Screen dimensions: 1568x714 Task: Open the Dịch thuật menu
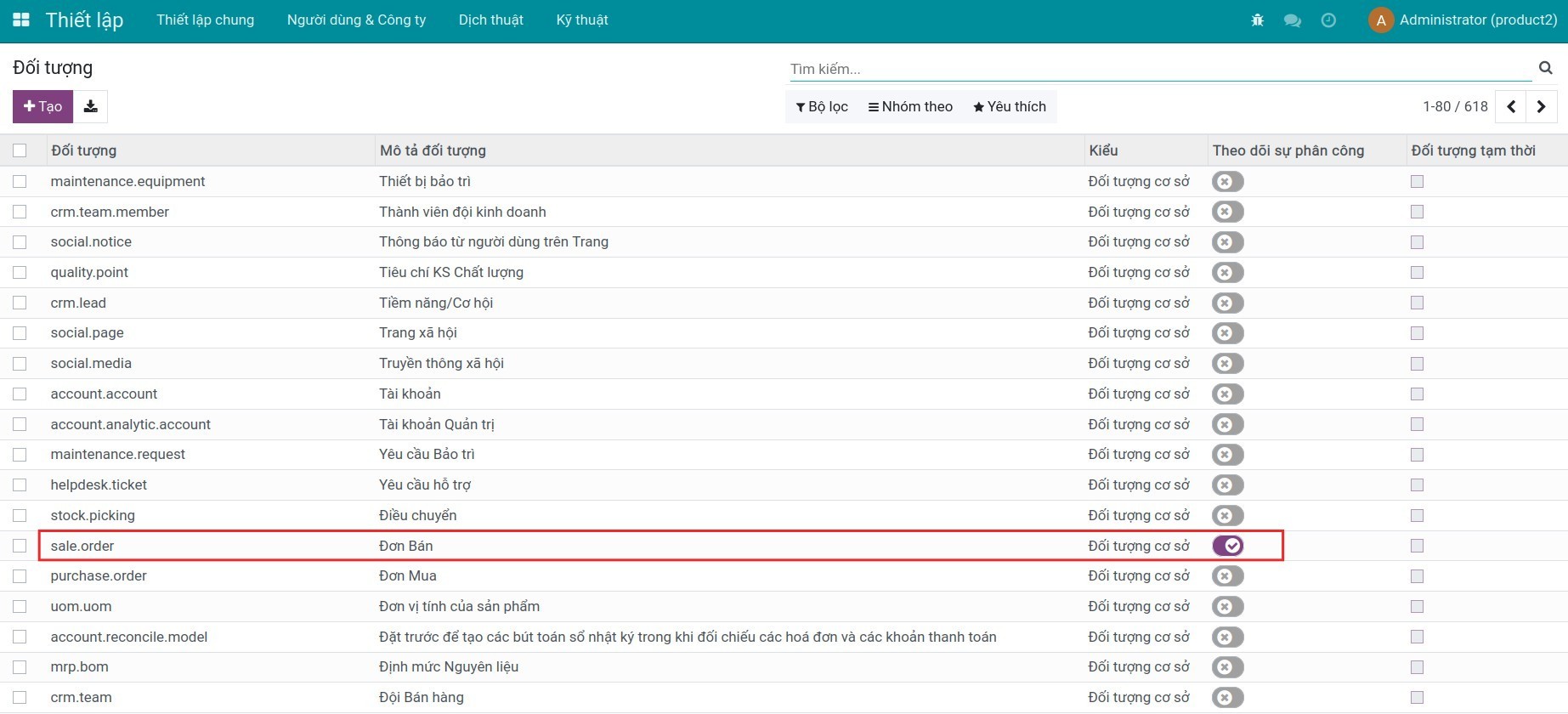tap(490, 20)
